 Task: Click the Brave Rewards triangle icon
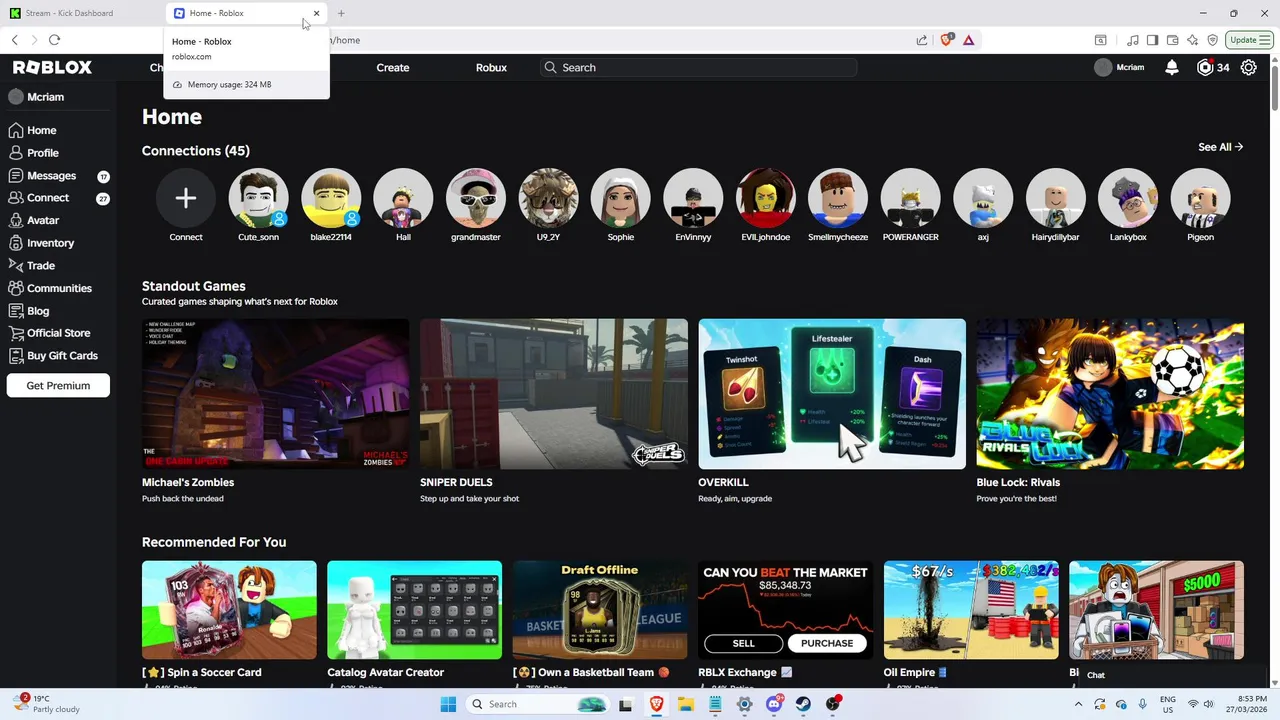pos(969,40)
